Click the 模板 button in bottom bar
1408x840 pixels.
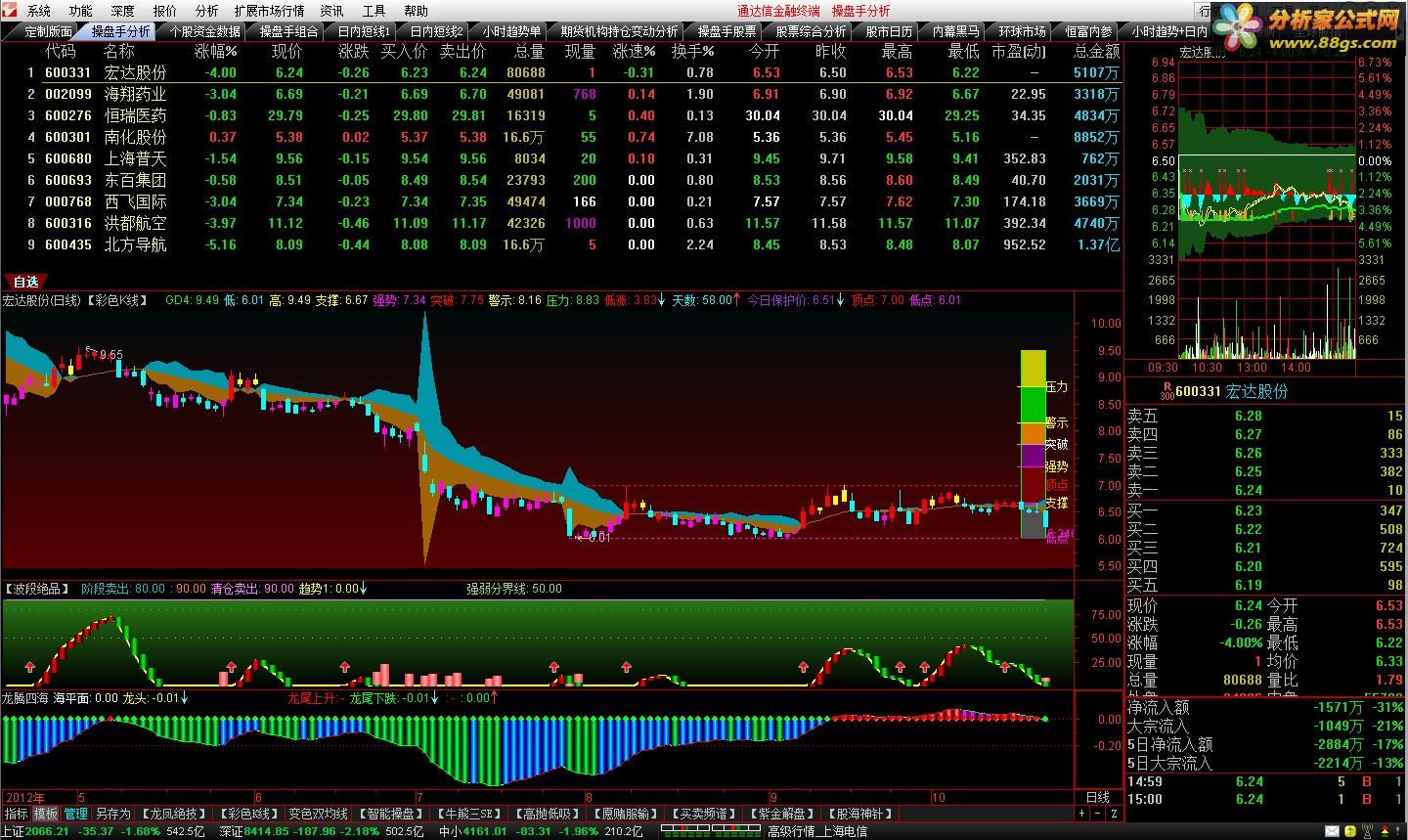pos(46,814)
